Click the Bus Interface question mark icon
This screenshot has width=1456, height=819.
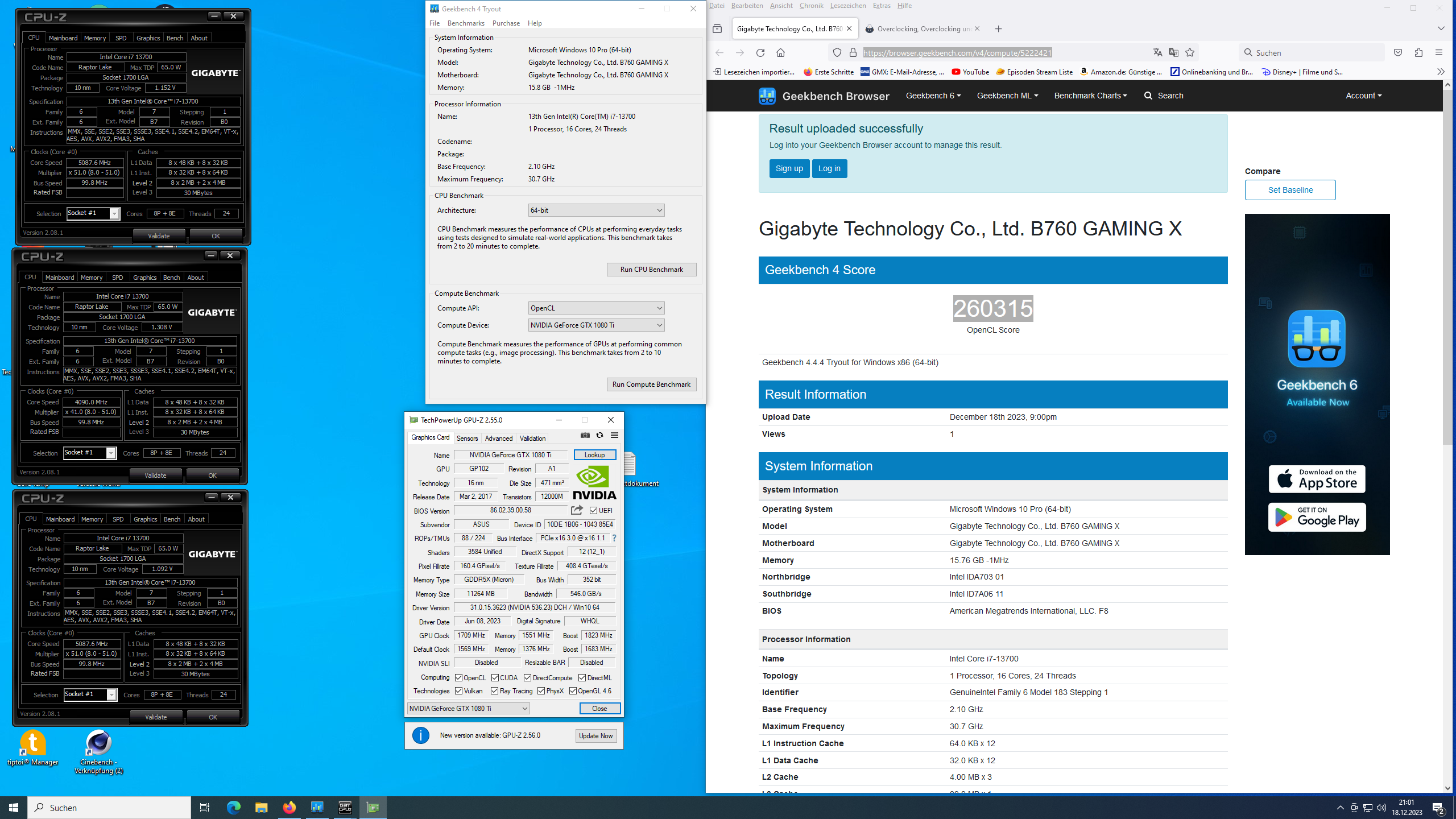pyautogui.click(x=614, y=538)
